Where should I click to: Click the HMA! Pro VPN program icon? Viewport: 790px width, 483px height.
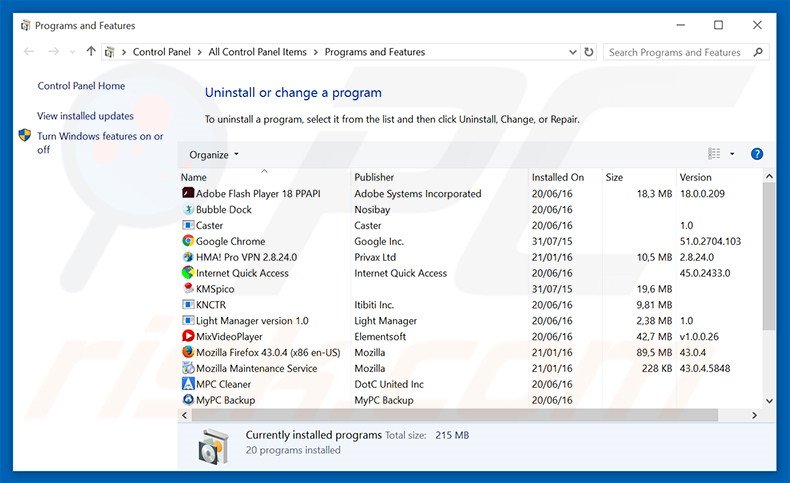(188, 257)
